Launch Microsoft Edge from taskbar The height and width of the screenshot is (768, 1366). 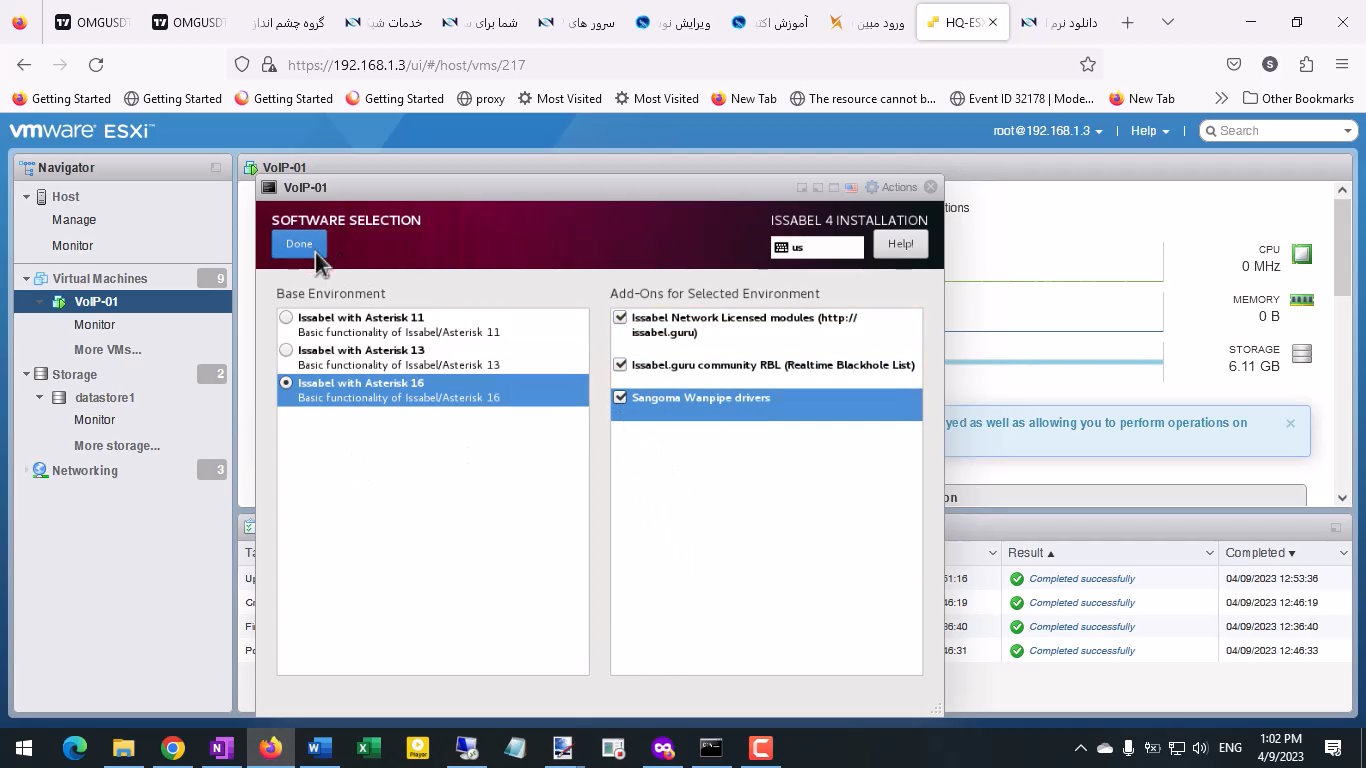pos(75,748)
